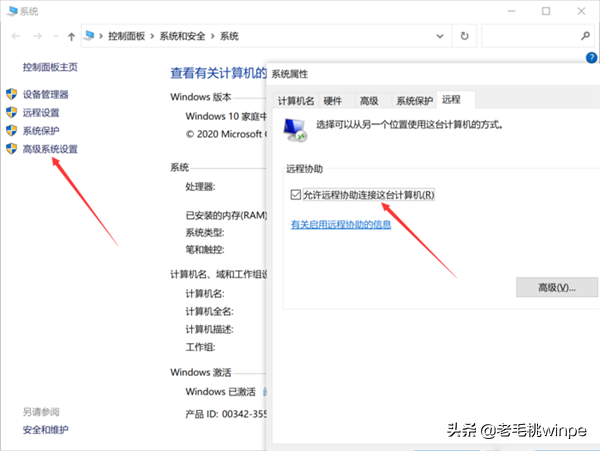Click the Back arrow in navigation bar
The height and width of the screenshot is (451, 600).
pos(16,36)
